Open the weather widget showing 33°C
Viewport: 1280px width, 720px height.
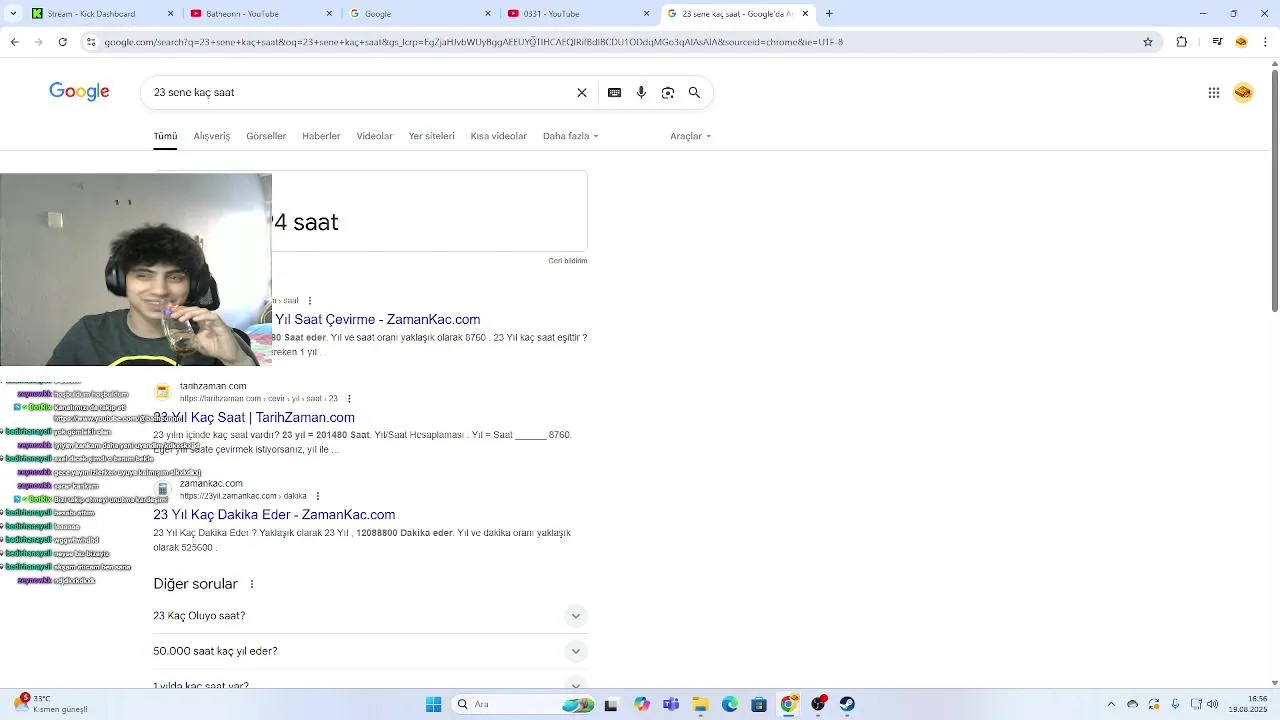point(50,704)
